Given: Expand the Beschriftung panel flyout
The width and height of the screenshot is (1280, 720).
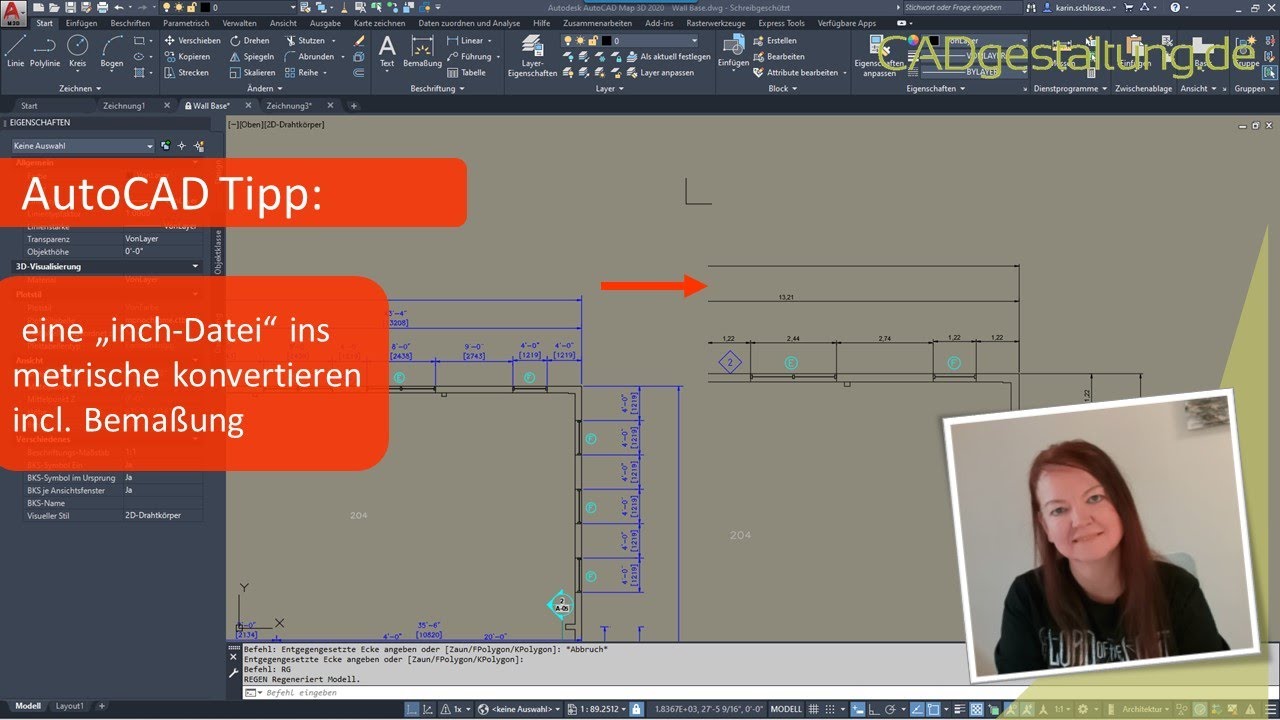Looking at the screenshot, I should tap(437, 89).
